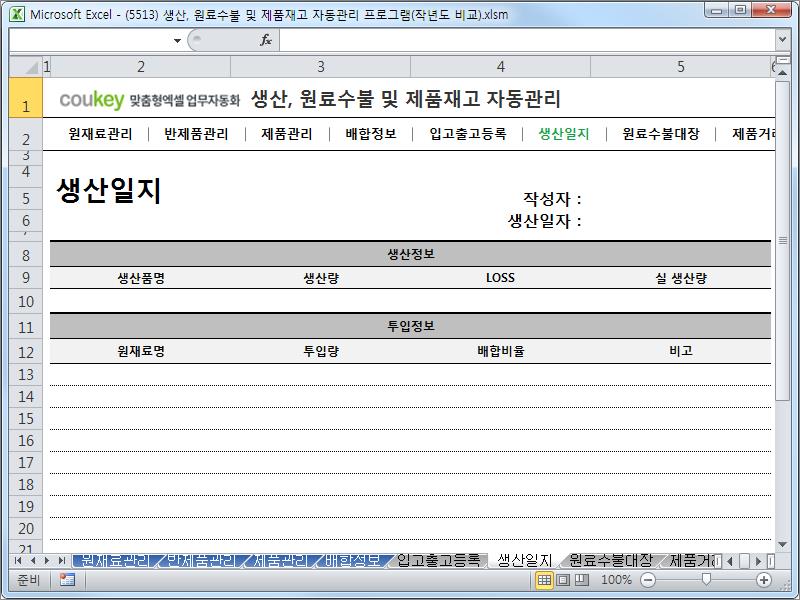Click vertical scrollbar up arrow

tap(783, 73)
